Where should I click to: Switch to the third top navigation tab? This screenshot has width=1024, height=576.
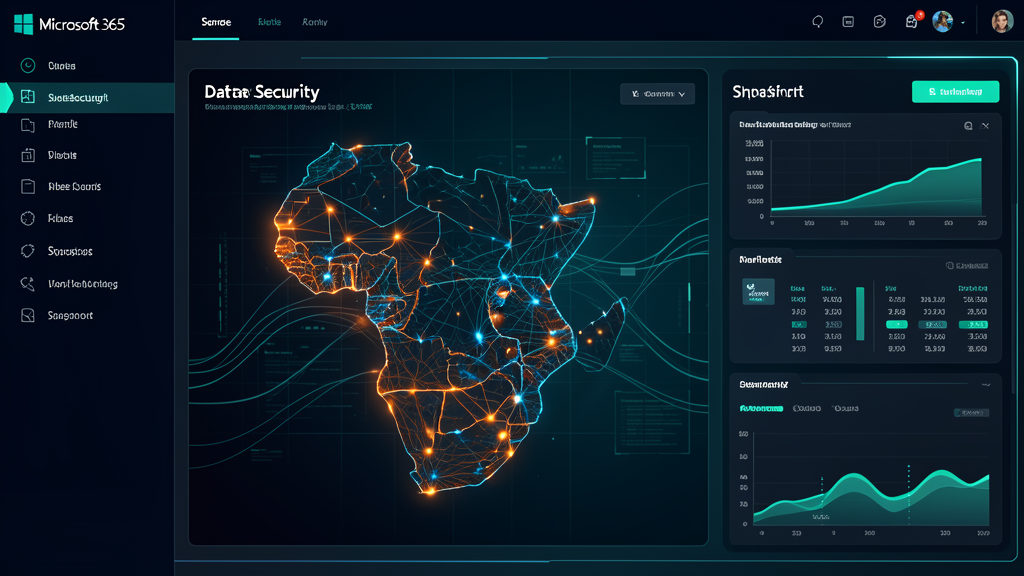coord(314,22)
